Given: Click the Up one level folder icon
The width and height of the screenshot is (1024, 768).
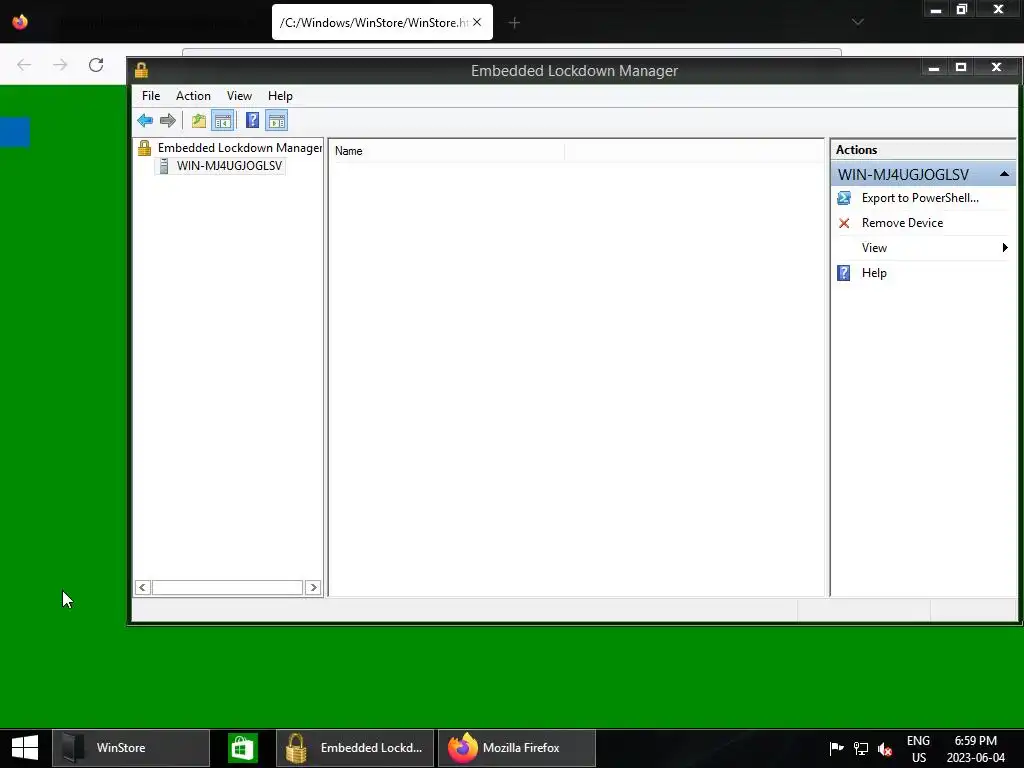Looking at the screenshot, I should point(199,121).
